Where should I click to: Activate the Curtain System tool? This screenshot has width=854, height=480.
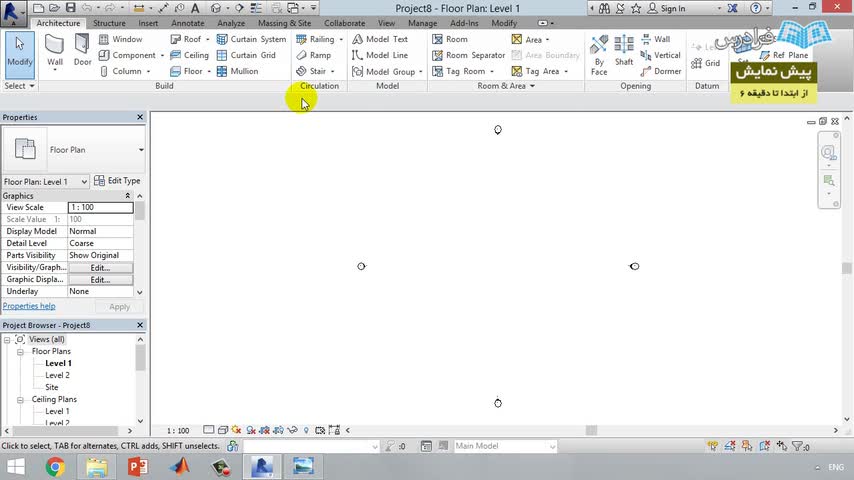(251, 39)
